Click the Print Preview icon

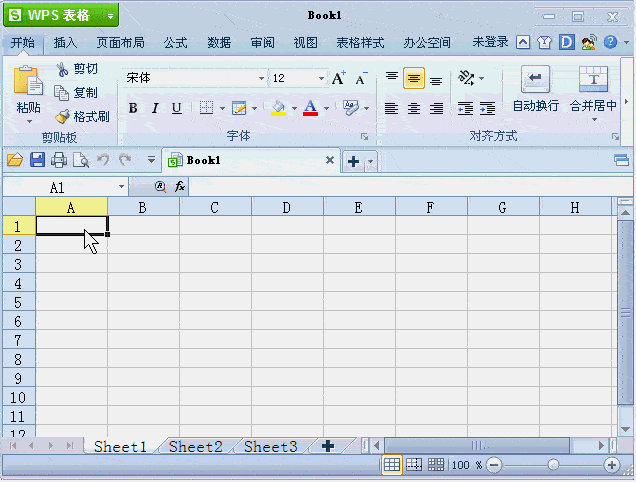81,160
